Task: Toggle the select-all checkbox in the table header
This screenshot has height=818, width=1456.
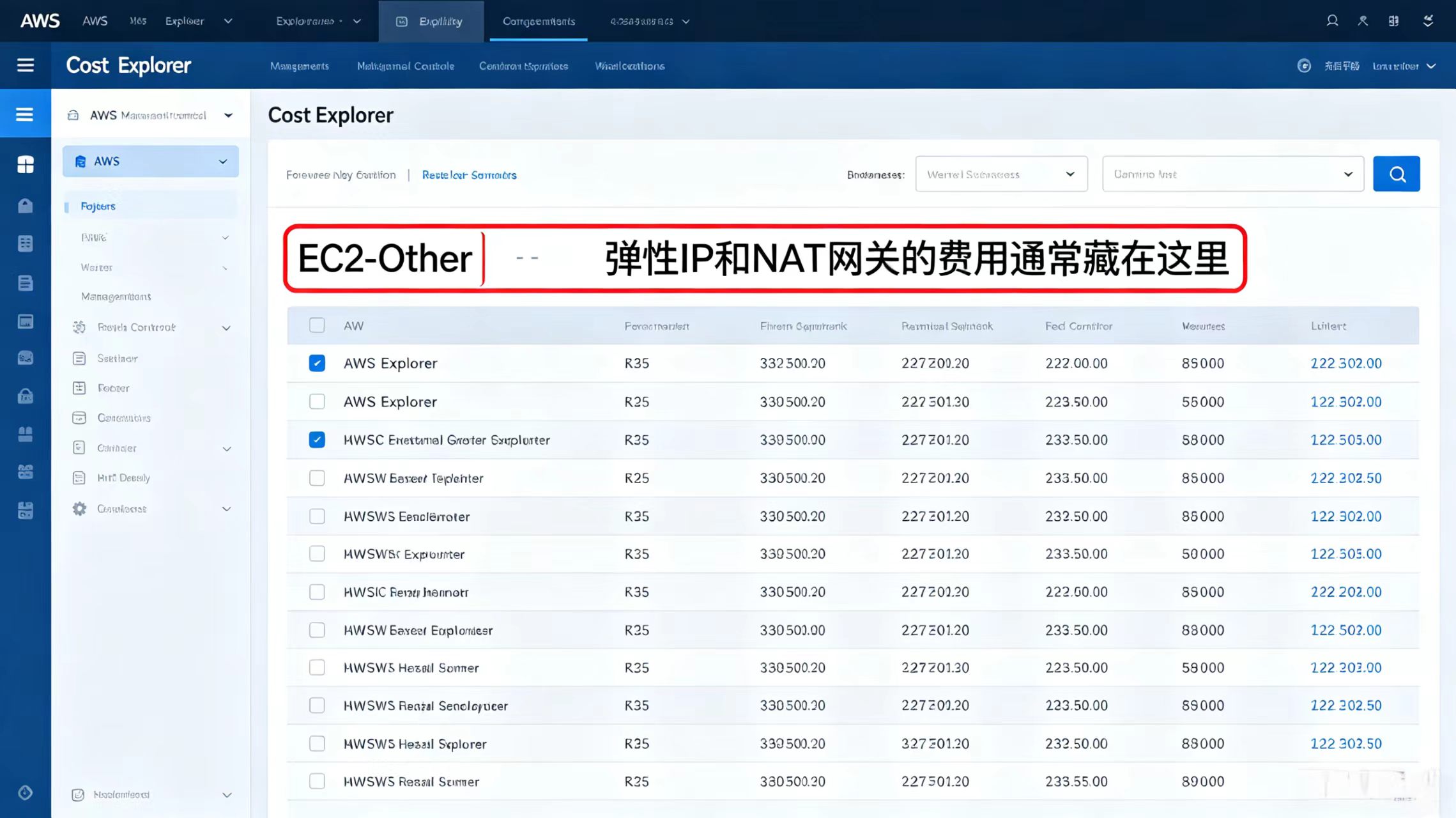Action: (x=317, y=325)
